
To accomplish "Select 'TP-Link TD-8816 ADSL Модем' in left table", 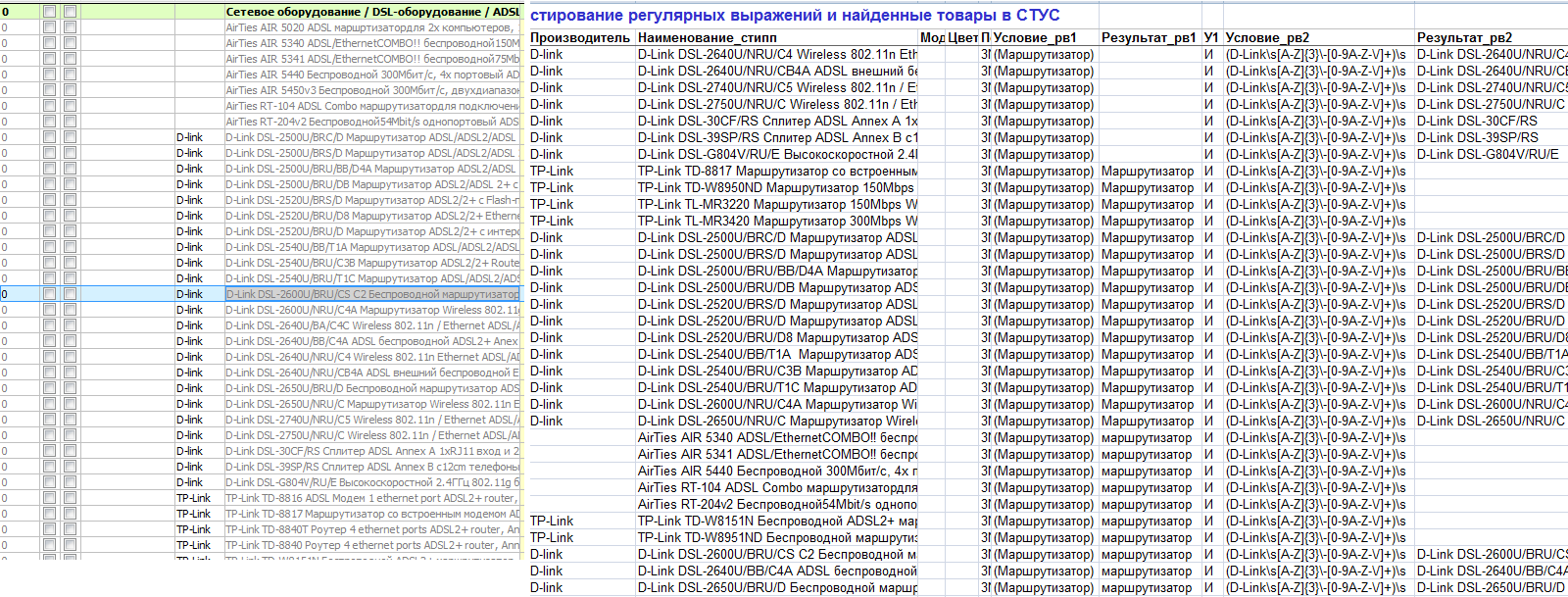I will coord(372,498).
